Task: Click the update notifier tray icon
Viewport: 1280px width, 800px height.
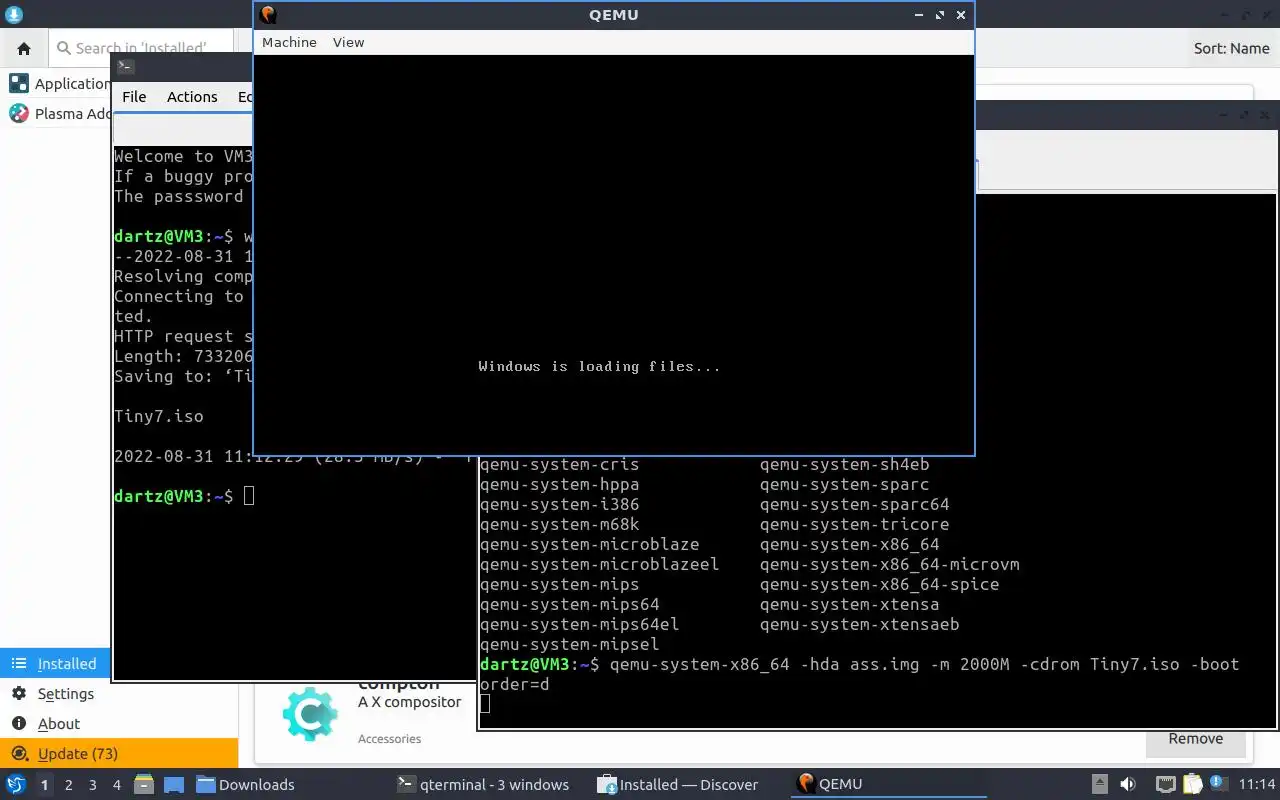Action: pyautogui.click(x=1217, y=784)
